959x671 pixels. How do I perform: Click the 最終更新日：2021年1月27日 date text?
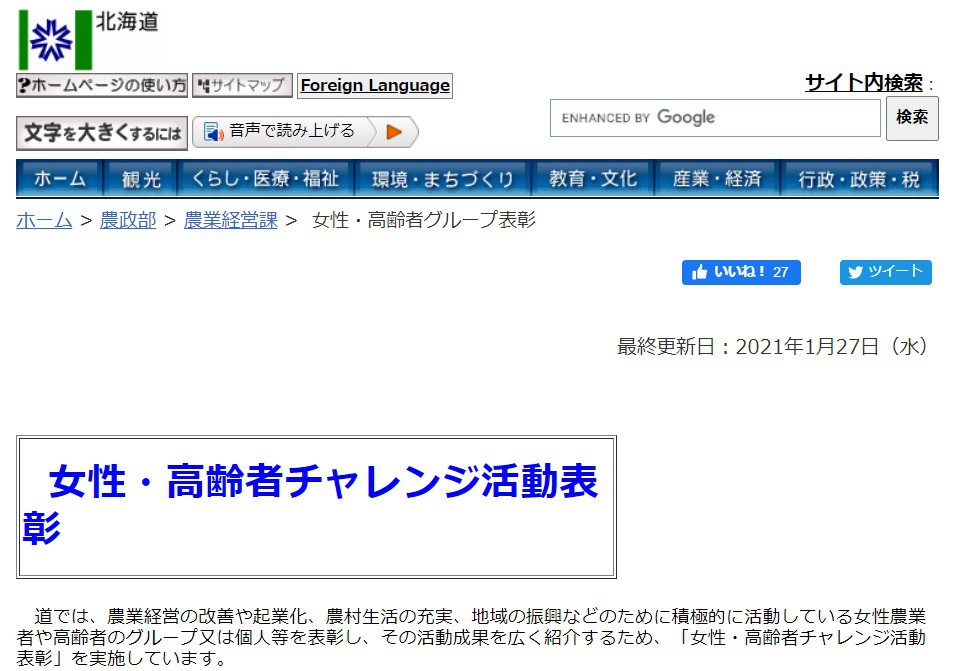(772, 347)
